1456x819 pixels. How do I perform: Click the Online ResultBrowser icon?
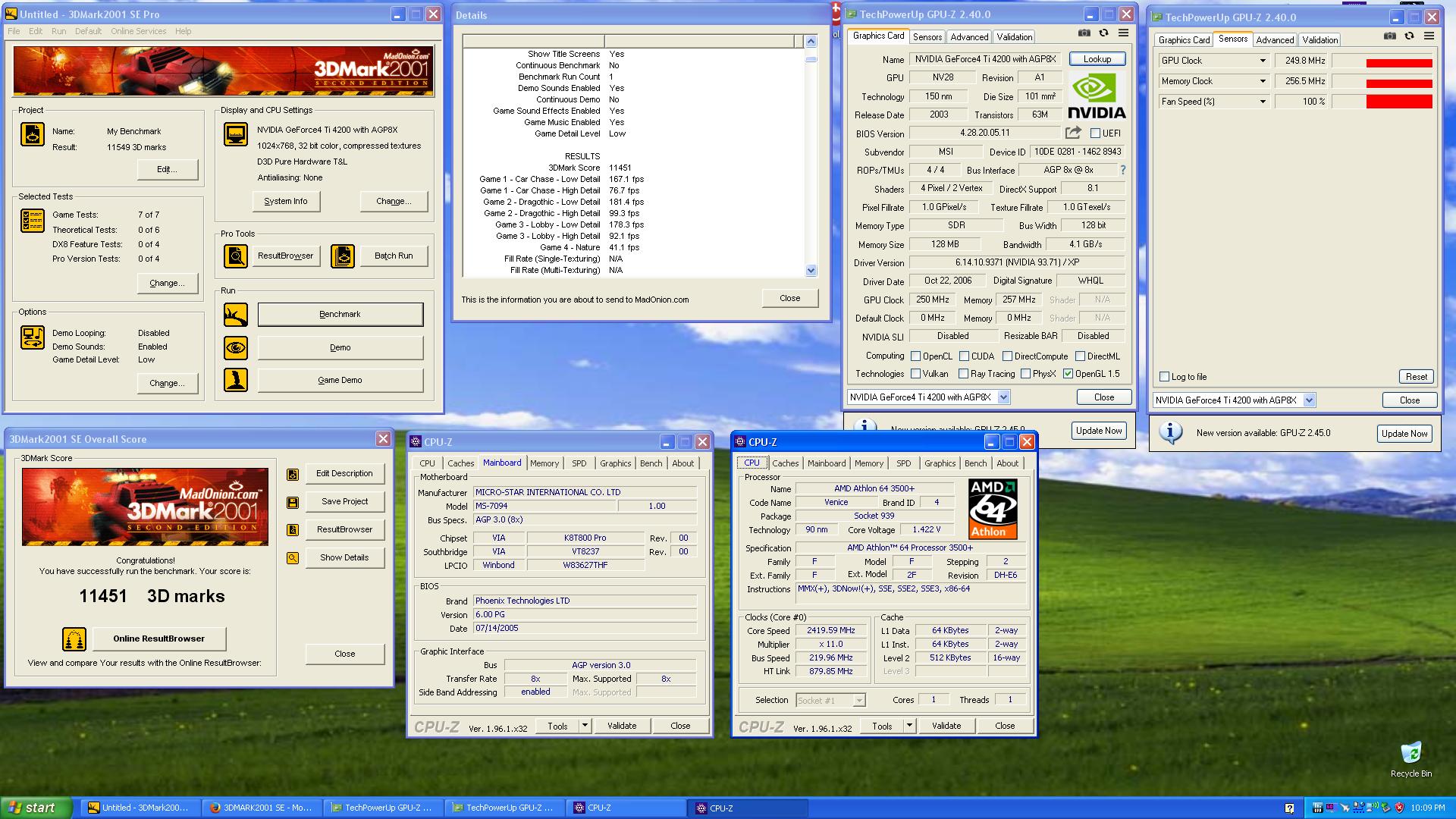tap(74, 639)
